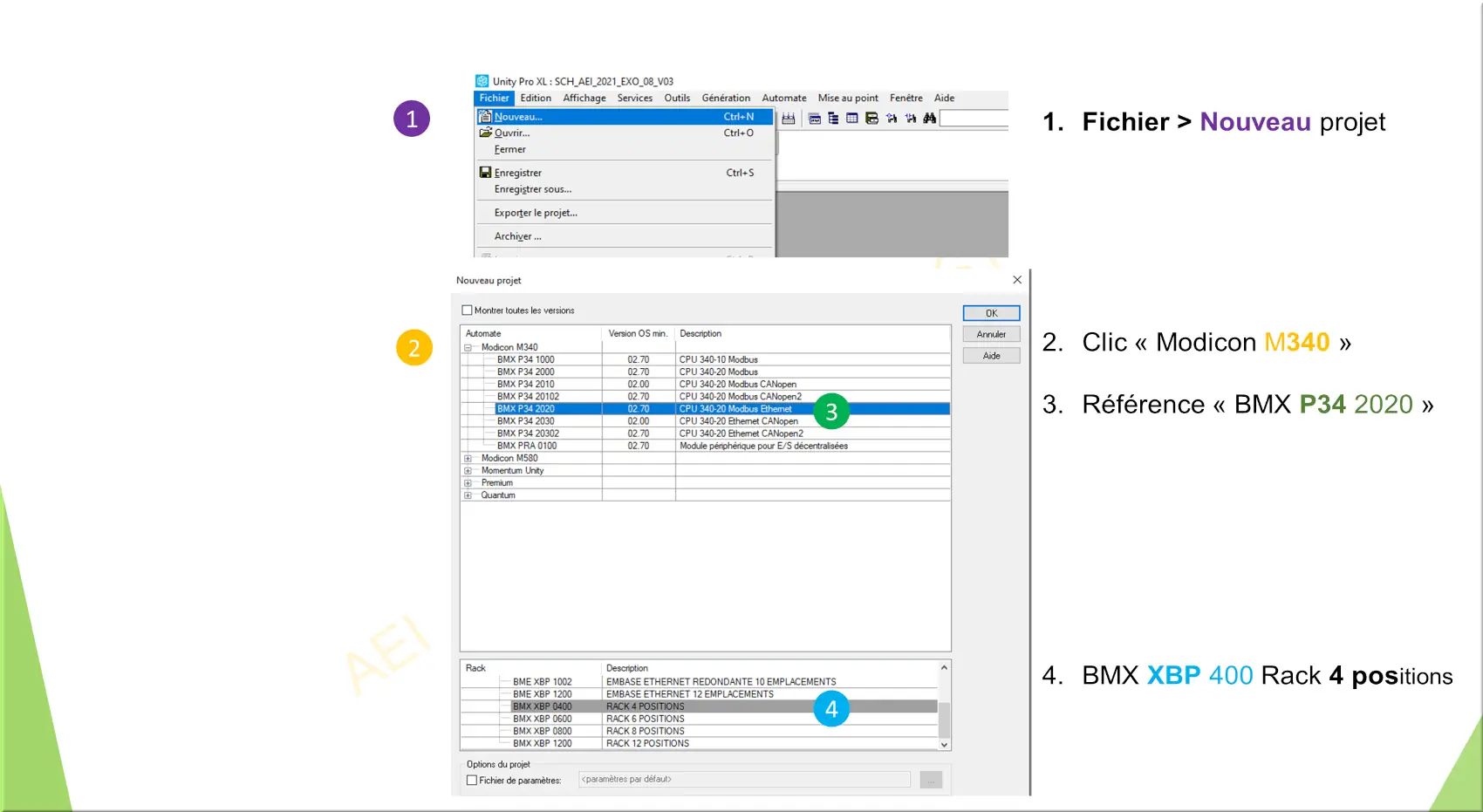Open the Fenêtre menu
The height and width of the screenshot is (812, 1483).
[x=906, y=98]
